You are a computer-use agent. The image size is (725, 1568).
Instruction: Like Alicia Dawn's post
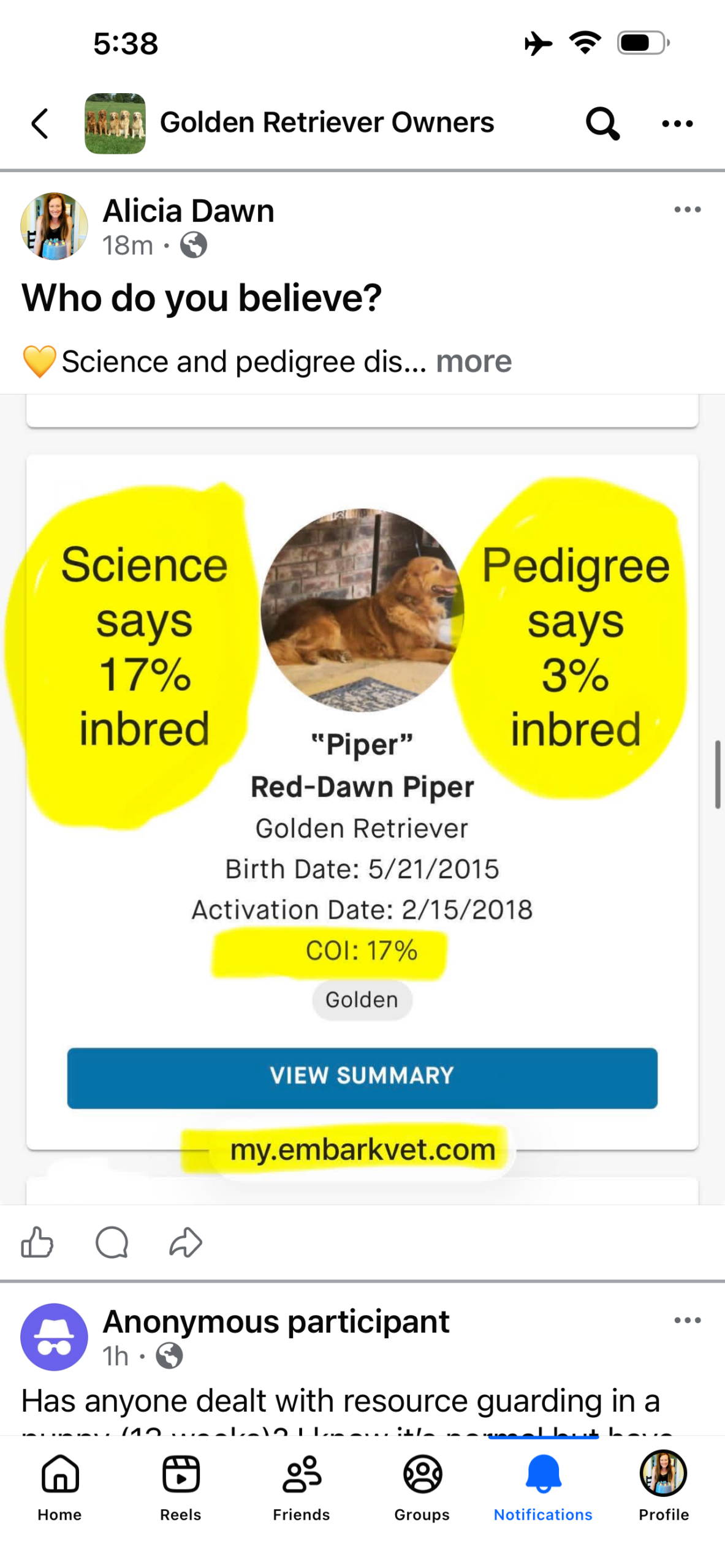click(37, 1243)
